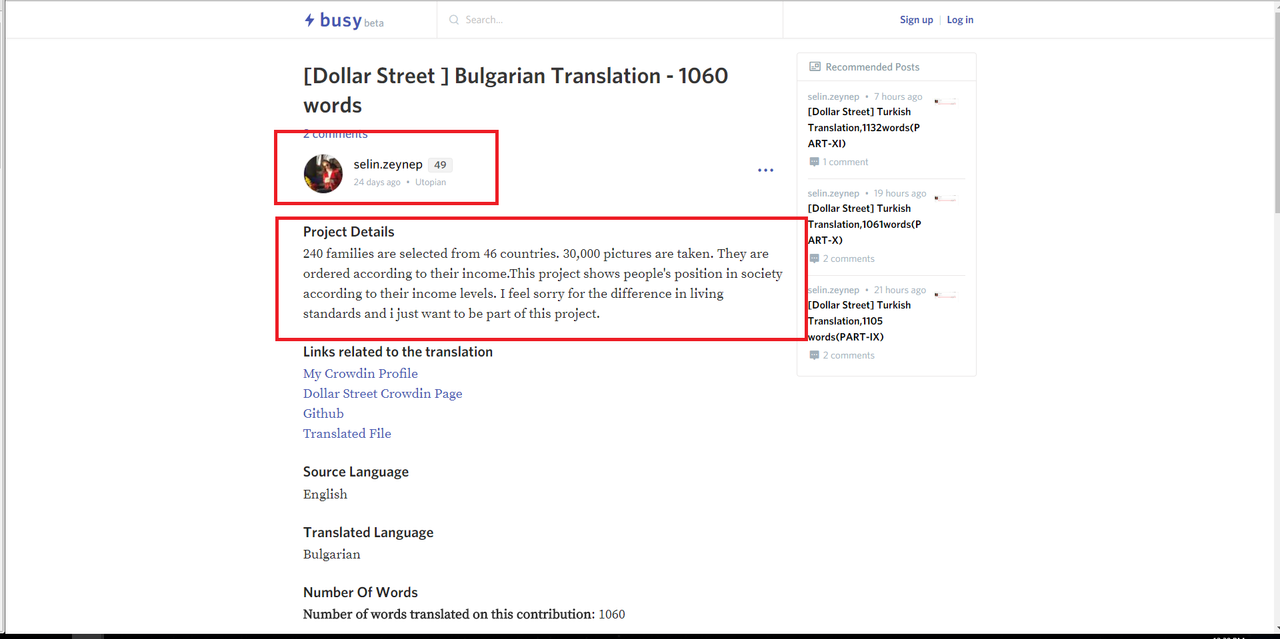This screenshot has width=1280, height=639.
Task: Click the Bulgarian language value
Action: click(x=332, y=555)
